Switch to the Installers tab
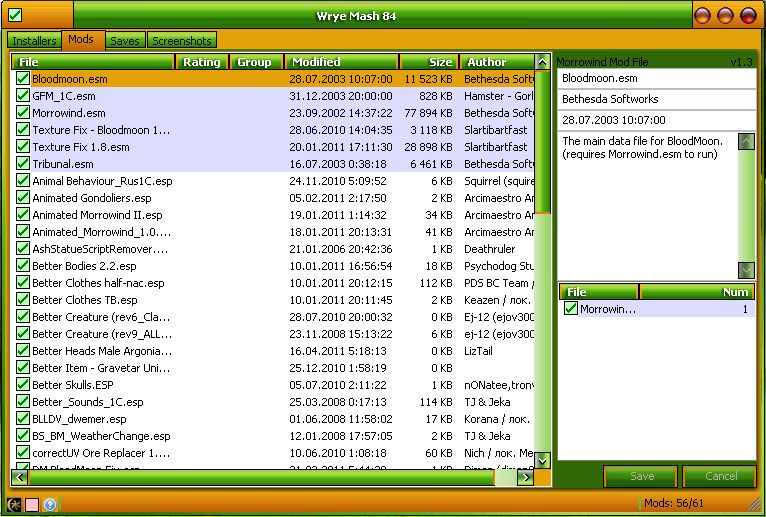Viewport: 766px width, 517px height. coord(34,41)
